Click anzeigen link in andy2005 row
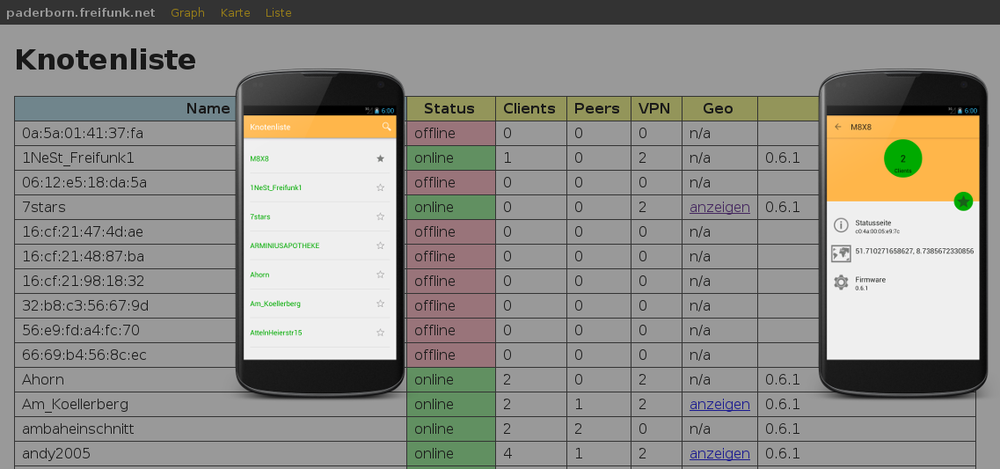The width and height of the screenshot is (1000, 469). pyautogui.click(x=719, y=454)
